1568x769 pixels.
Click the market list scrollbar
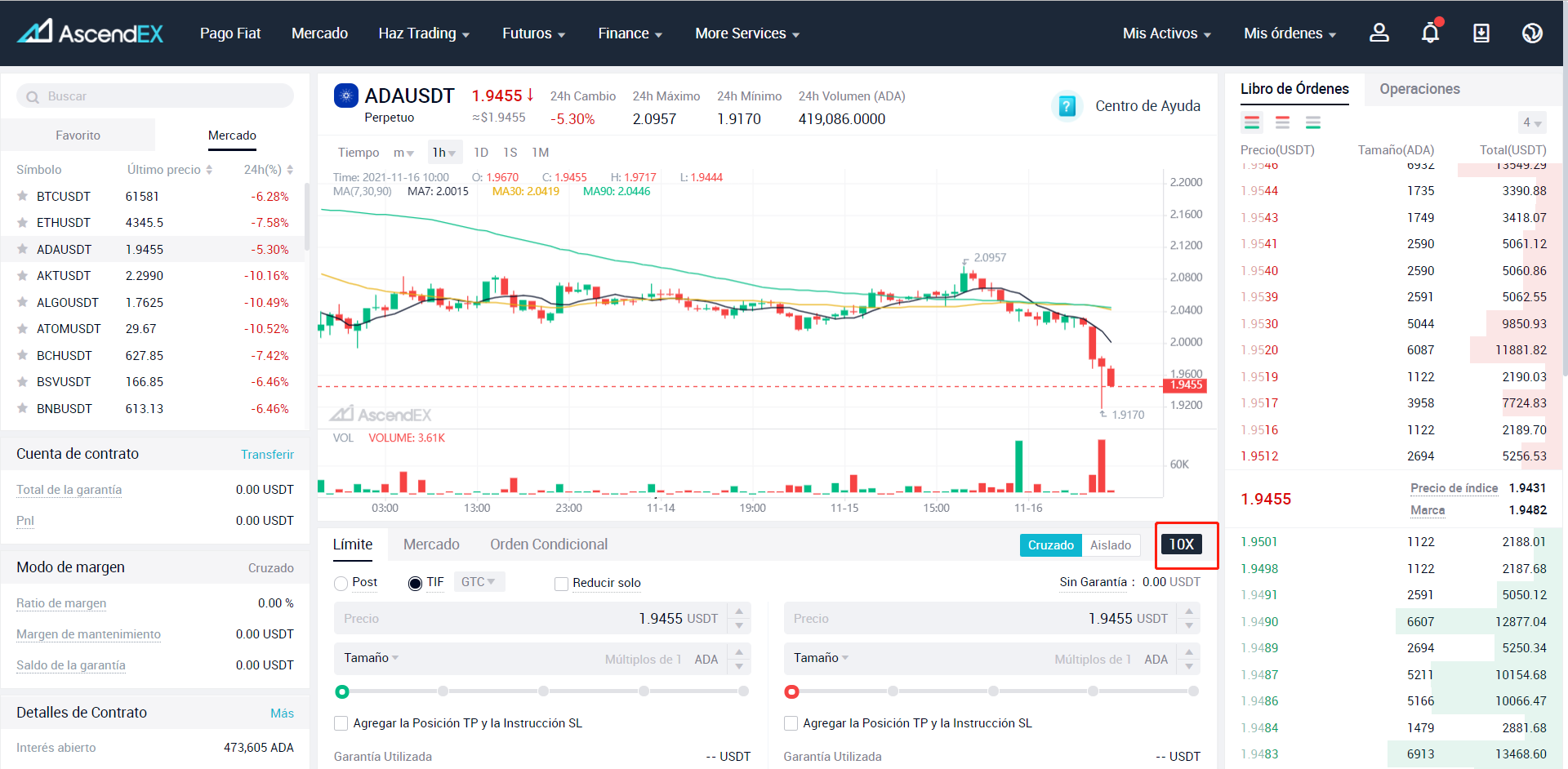(x=307, y=216)
